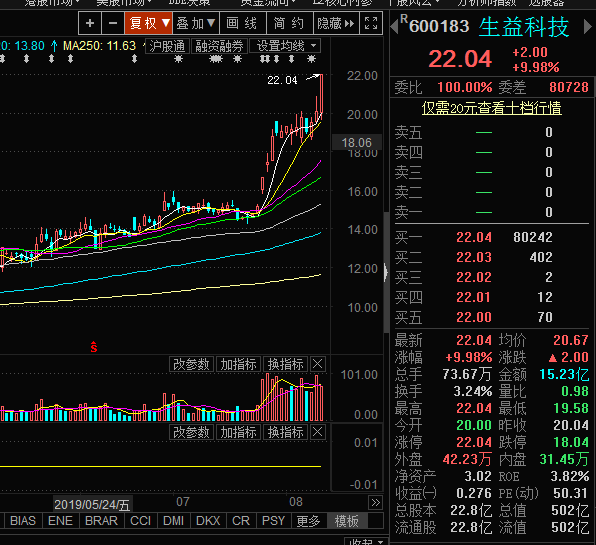Viewport: 596px width, 545px height.
Task: Select the ENE indicator tab
Action: click(60, 520)
